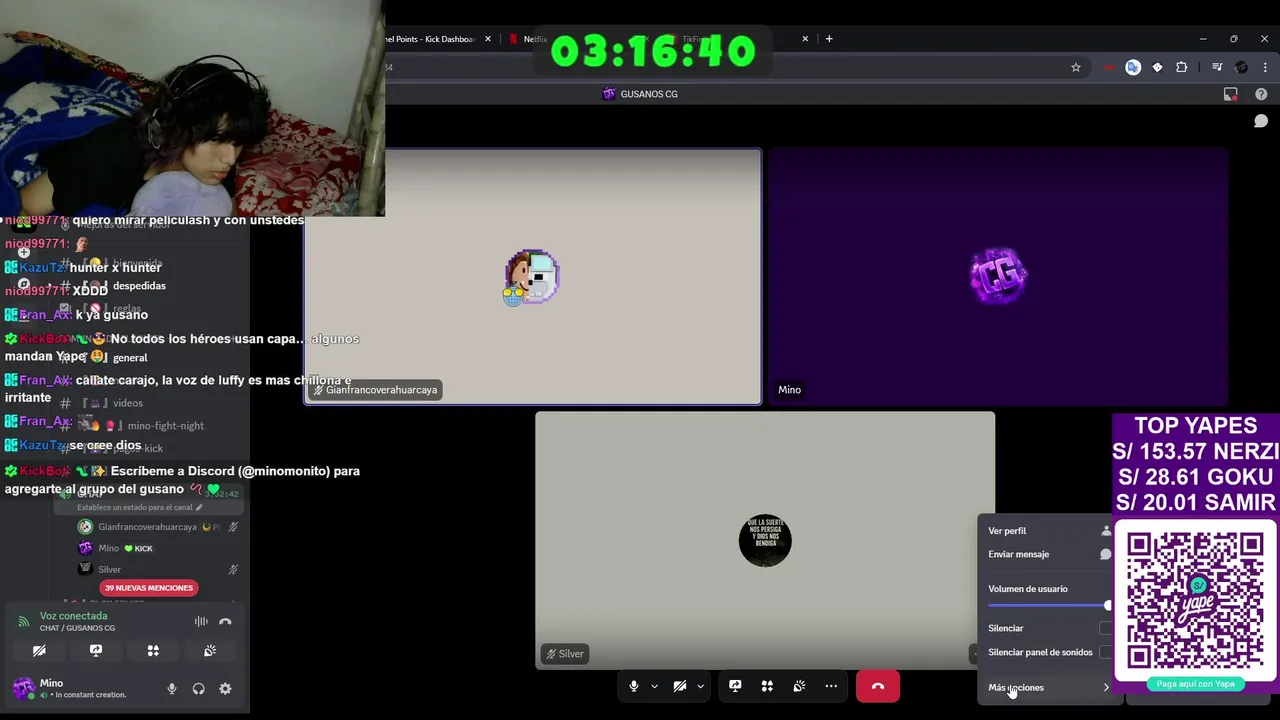Viewport: 1280px width, 720px height.
Task: Check Silenciar panel de sonidos checkbox
Action: point(1105,652)
